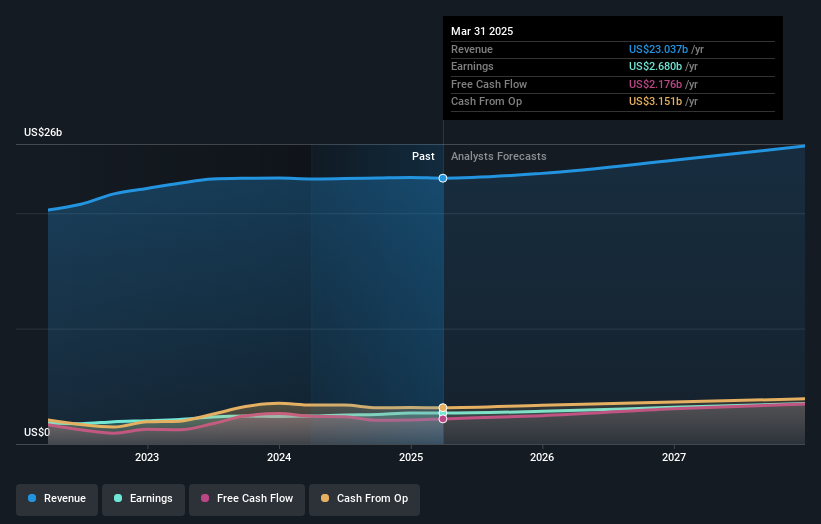The height and width of the screenshot is (524, 821).
Task: Click the Revenue label in the tooltip
Action: [x=472, y=49]
